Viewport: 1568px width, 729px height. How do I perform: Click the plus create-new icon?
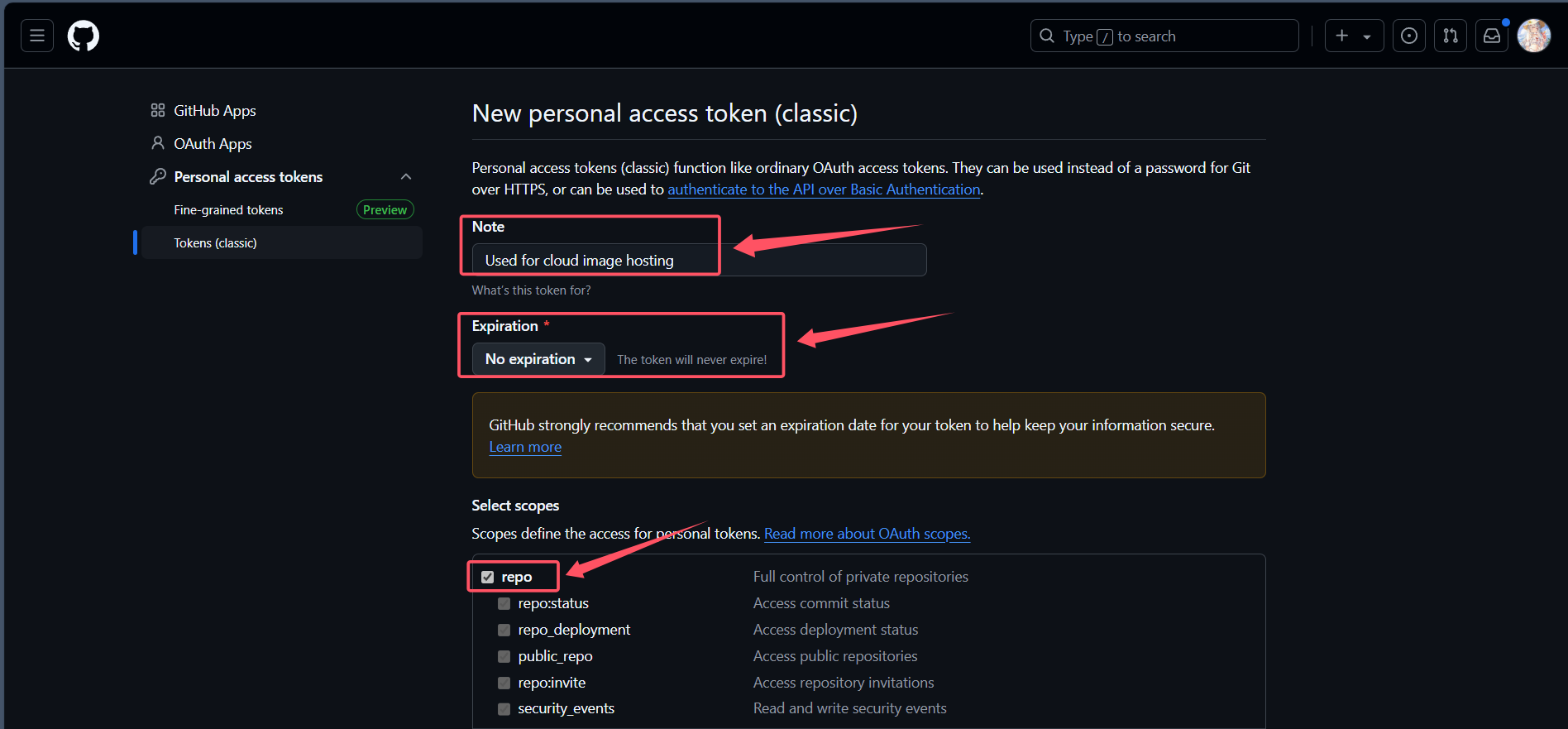pyautogui.click(x=1342, y=36)
